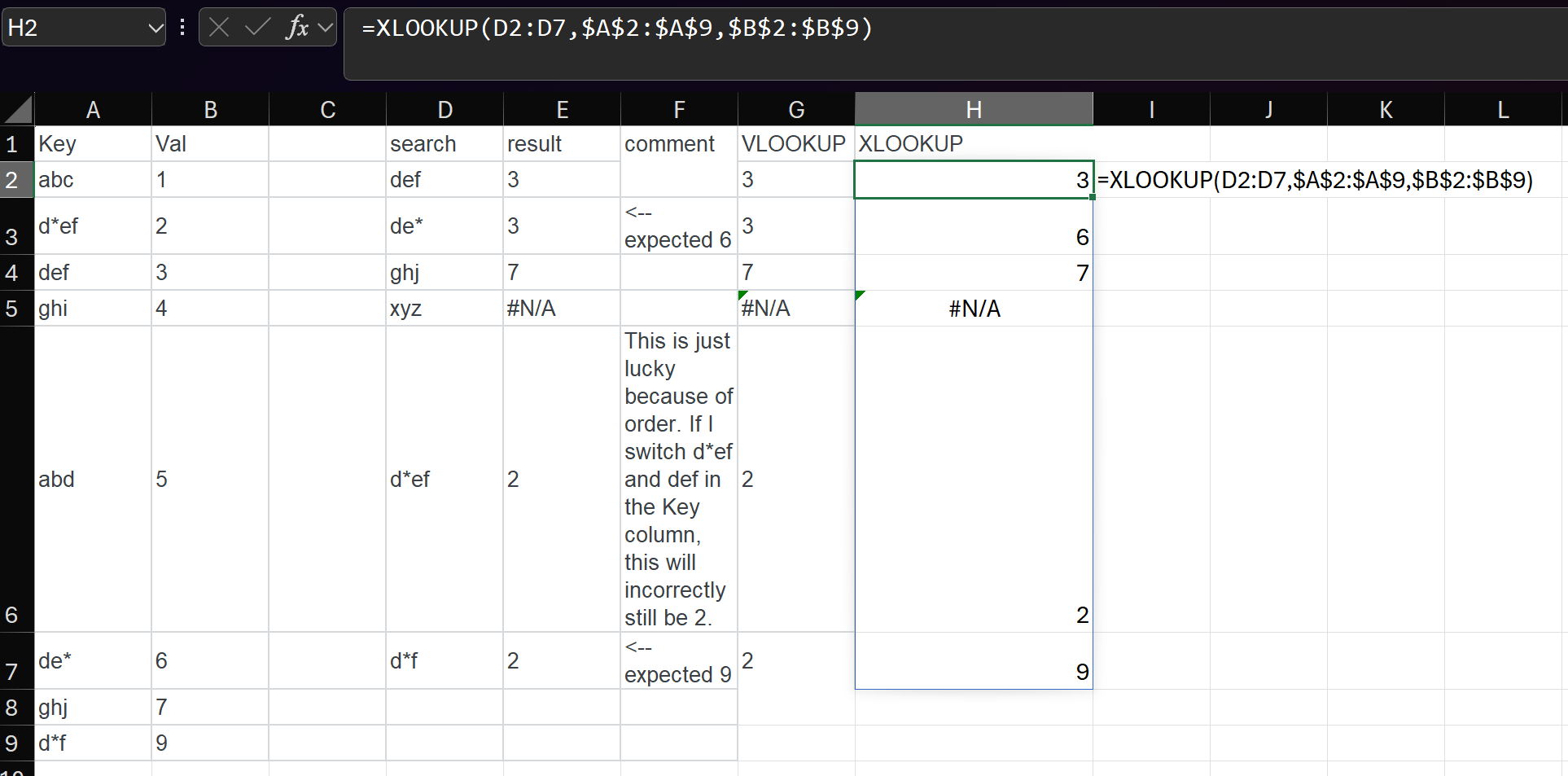
Task: Click the search cell 'd*f' in column D
Action: click(445, 661)
